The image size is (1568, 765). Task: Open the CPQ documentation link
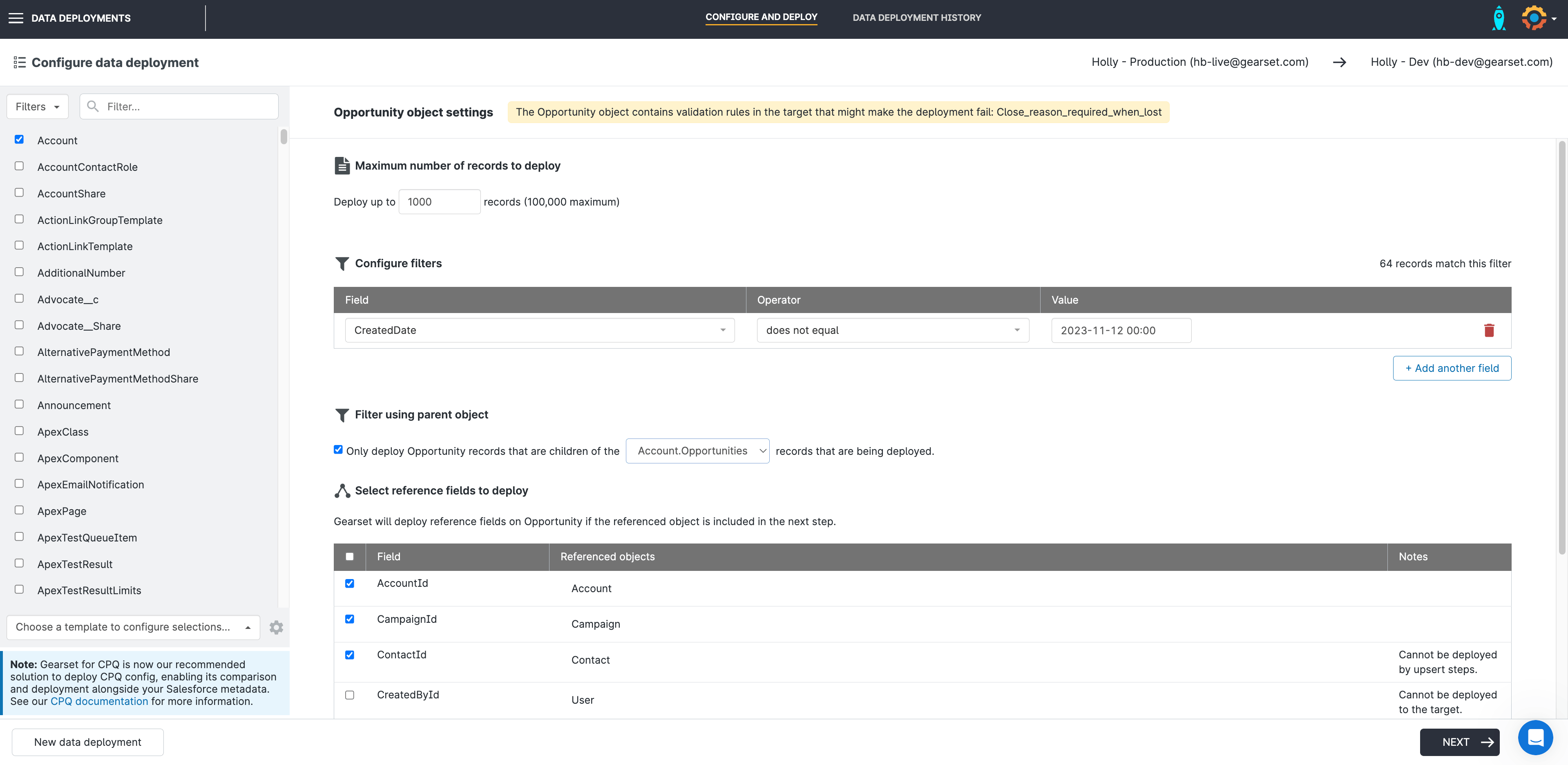99,701
